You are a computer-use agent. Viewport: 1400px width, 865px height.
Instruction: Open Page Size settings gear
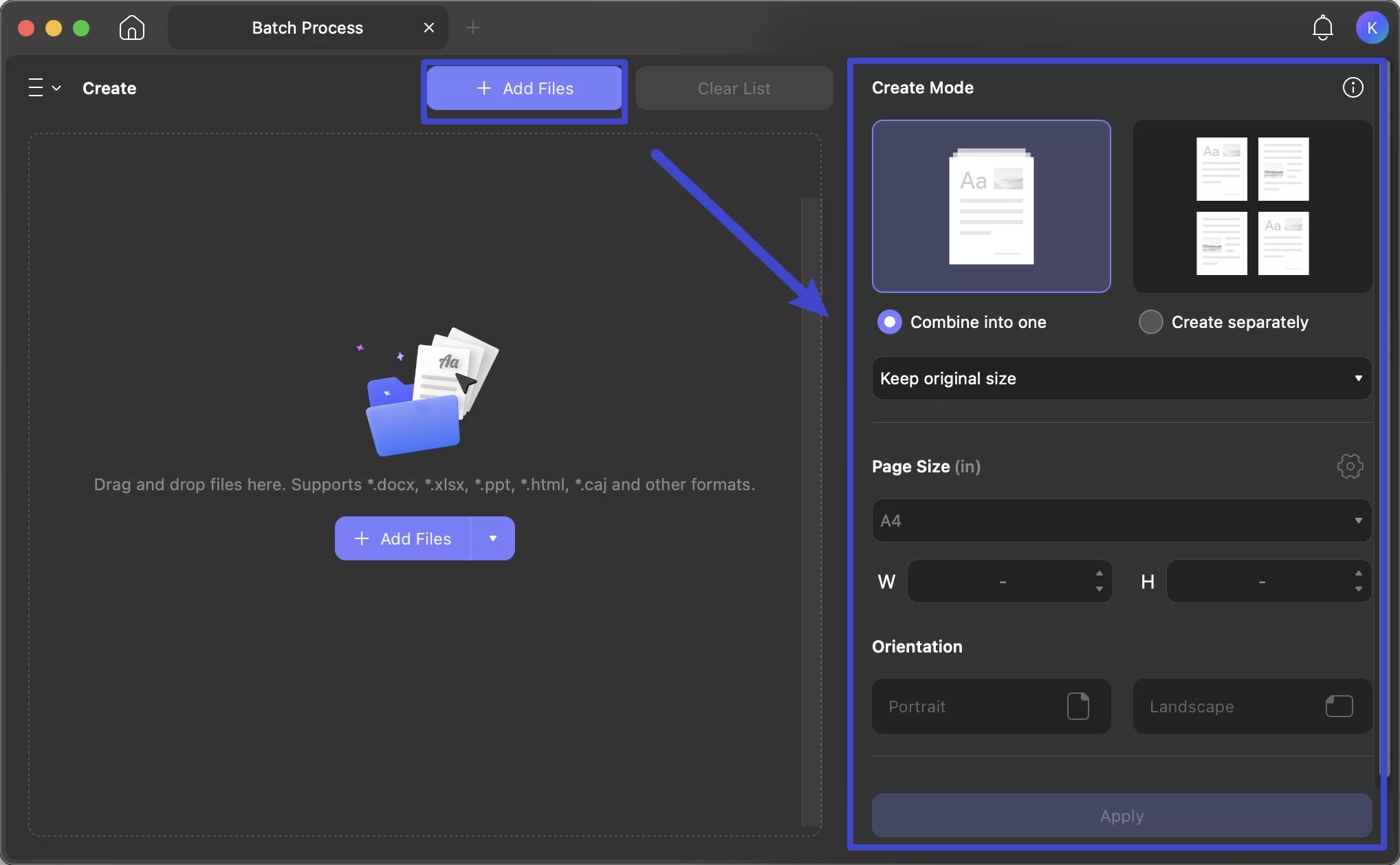1350,466
